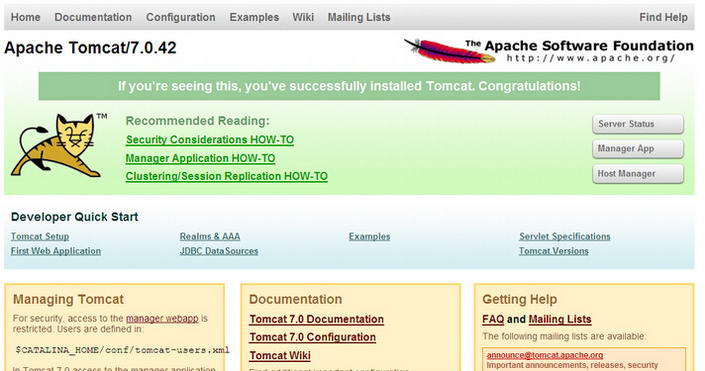This screenshot has width=705, height=371.
Task: Open Wiki in the navigation bar
Action: pos(303,17)
